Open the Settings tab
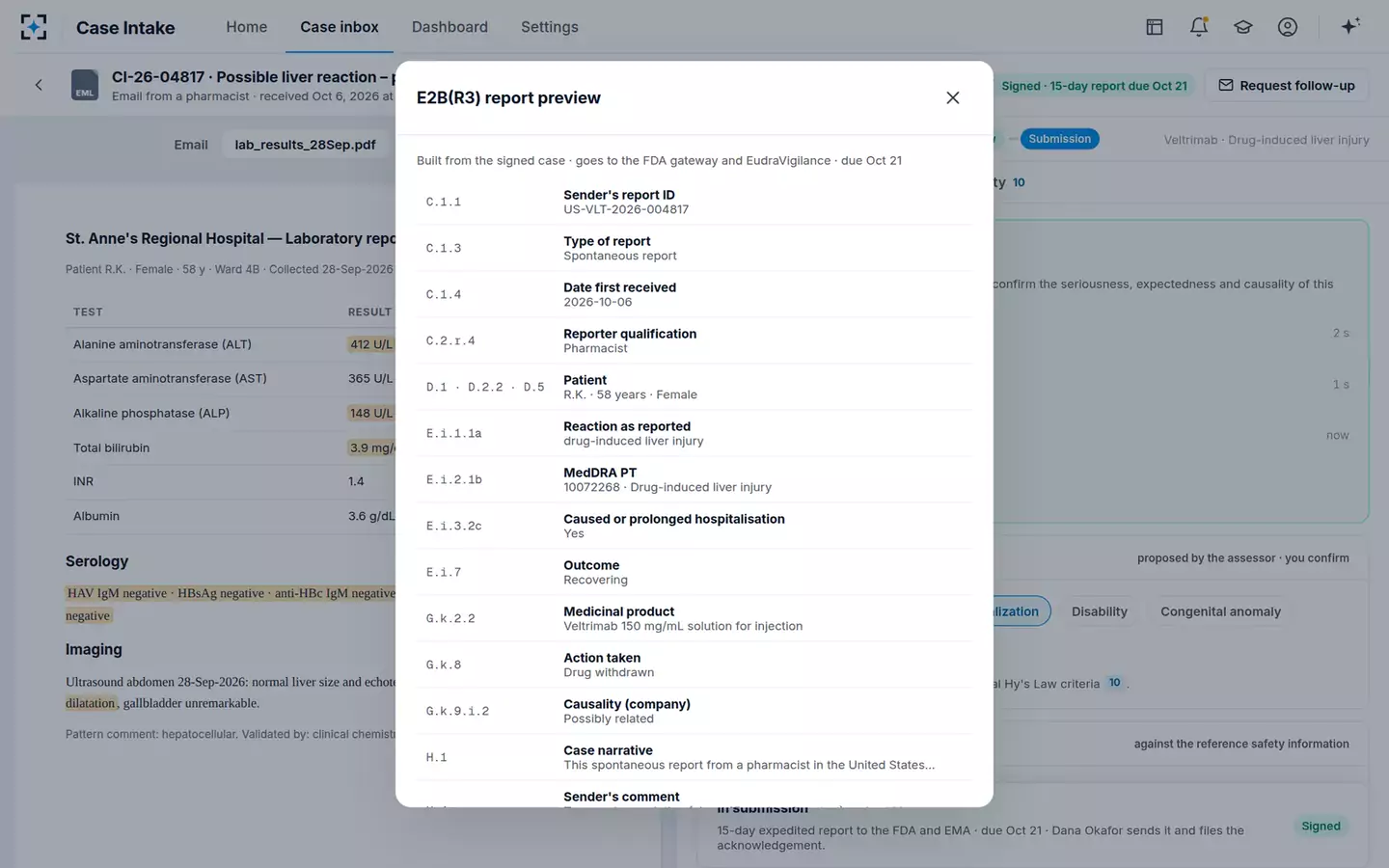1389x868 pixels. point(550,27)
